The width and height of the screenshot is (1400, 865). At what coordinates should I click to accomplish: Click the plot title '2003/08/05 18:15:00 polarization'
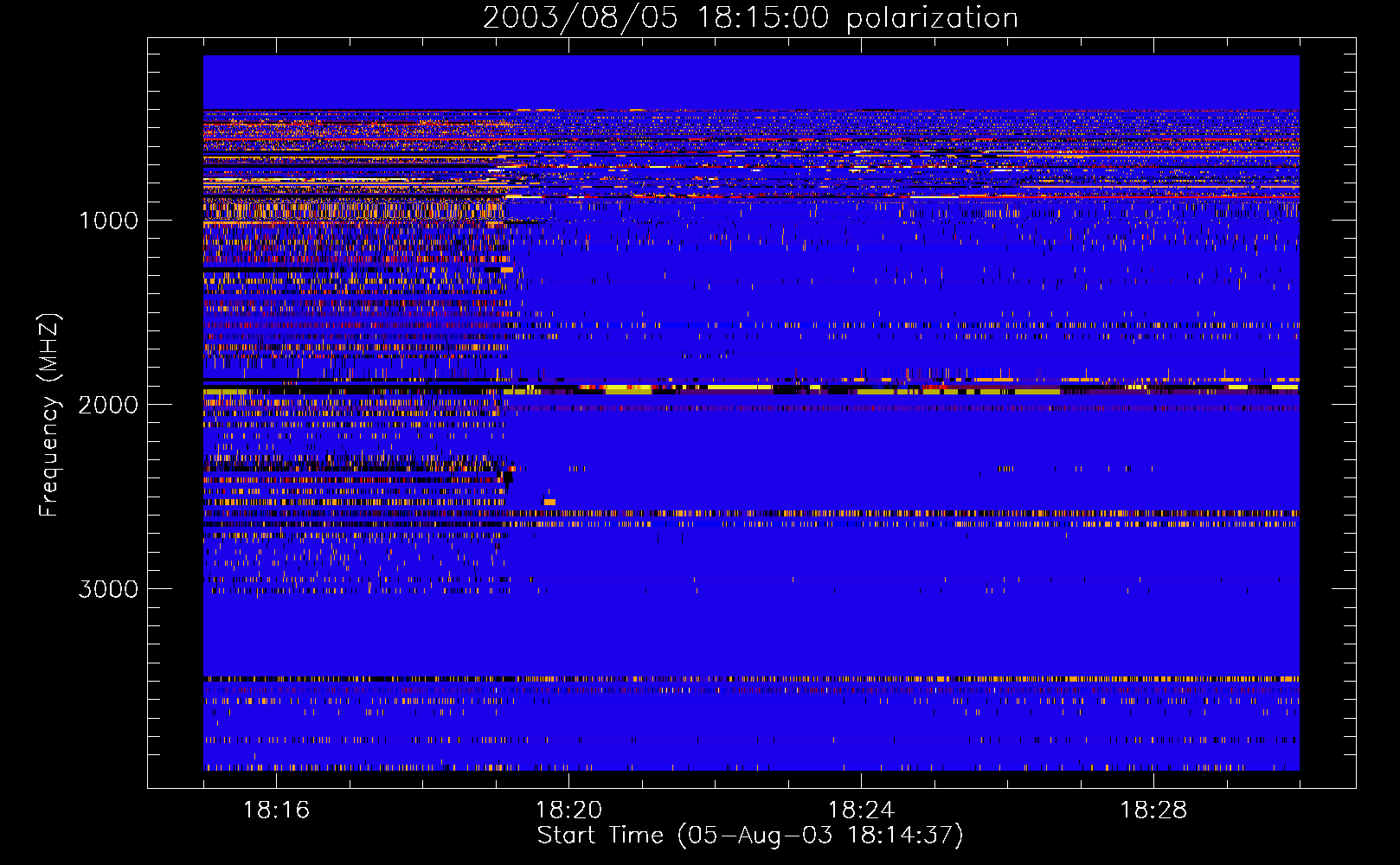coord(750,17)
